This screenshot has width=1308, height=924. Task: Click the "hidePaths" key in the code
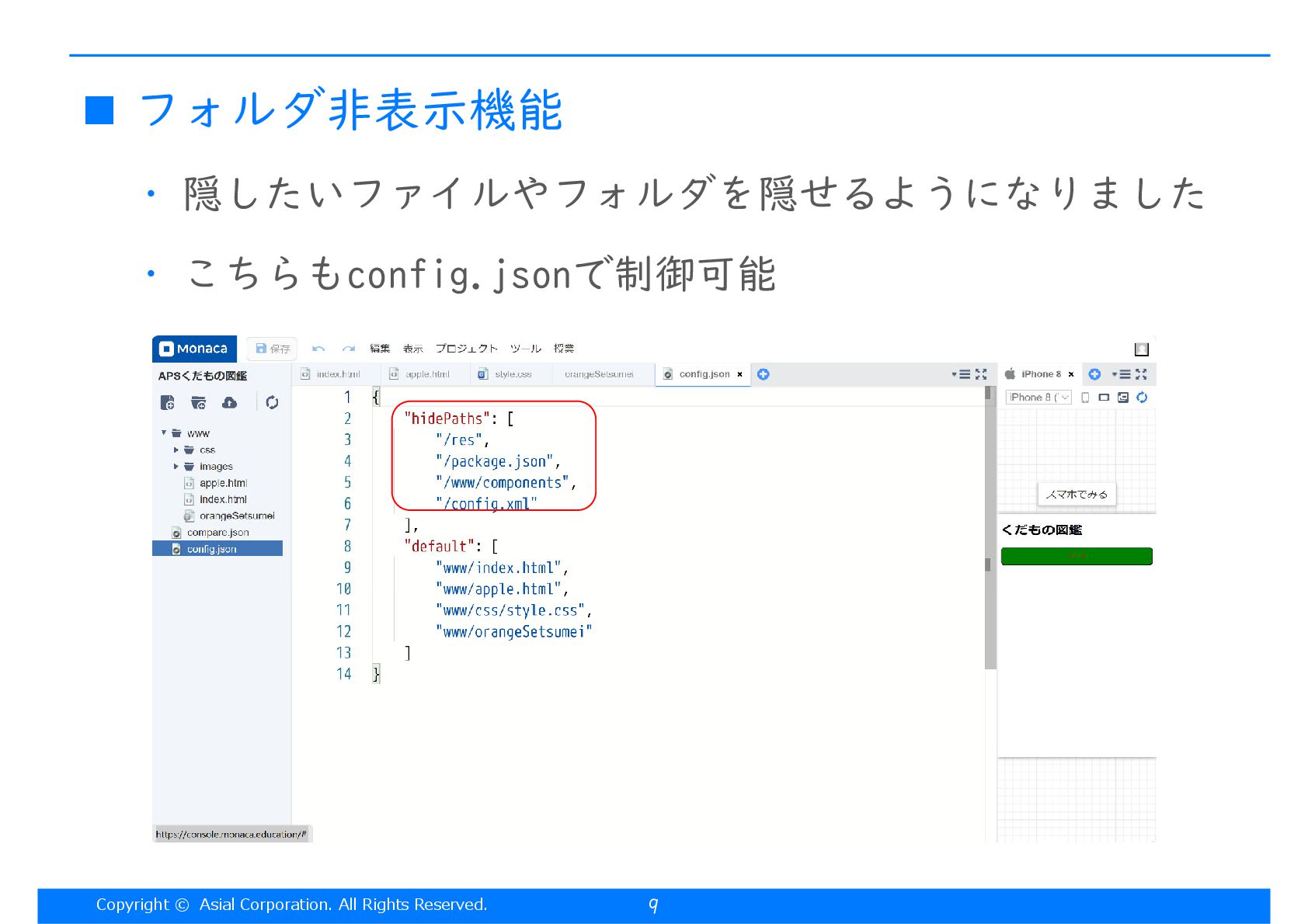[447, 419]
